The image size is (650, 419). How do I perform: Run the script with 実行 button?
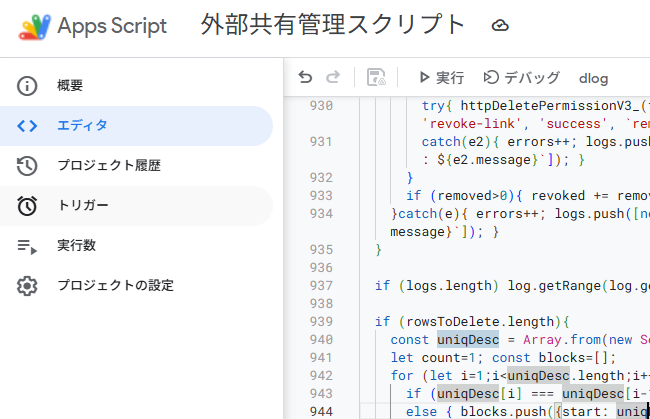(x=441, y=77)
